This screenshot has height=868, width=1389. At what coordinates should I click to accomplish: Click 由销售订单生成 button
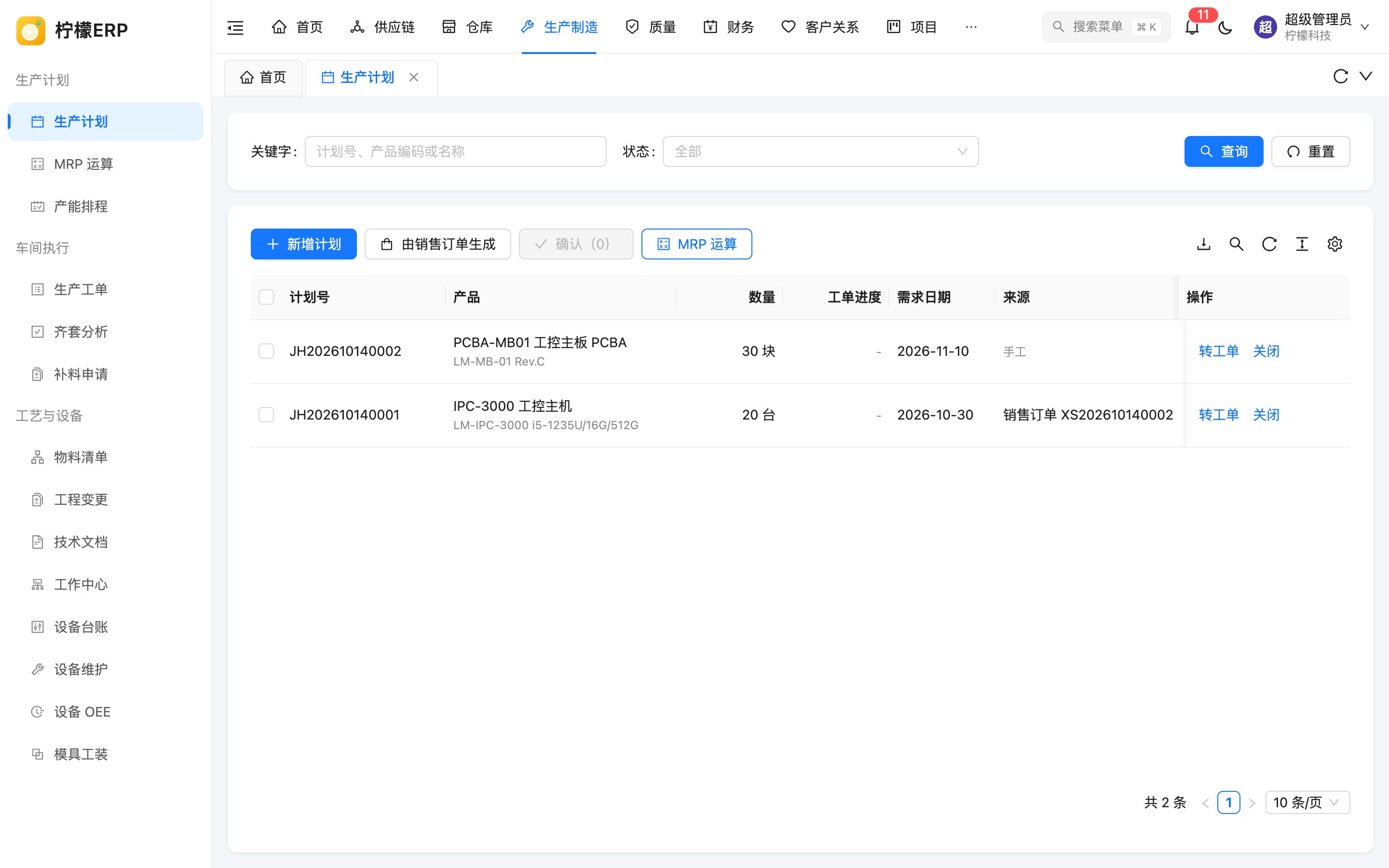pyautogui.click(x=438, y=244)
